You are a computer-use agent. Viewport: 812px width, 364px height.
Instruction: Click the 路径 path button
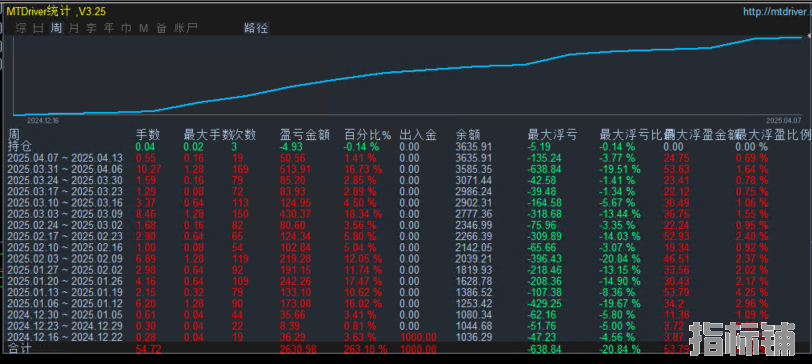(256, 28)
